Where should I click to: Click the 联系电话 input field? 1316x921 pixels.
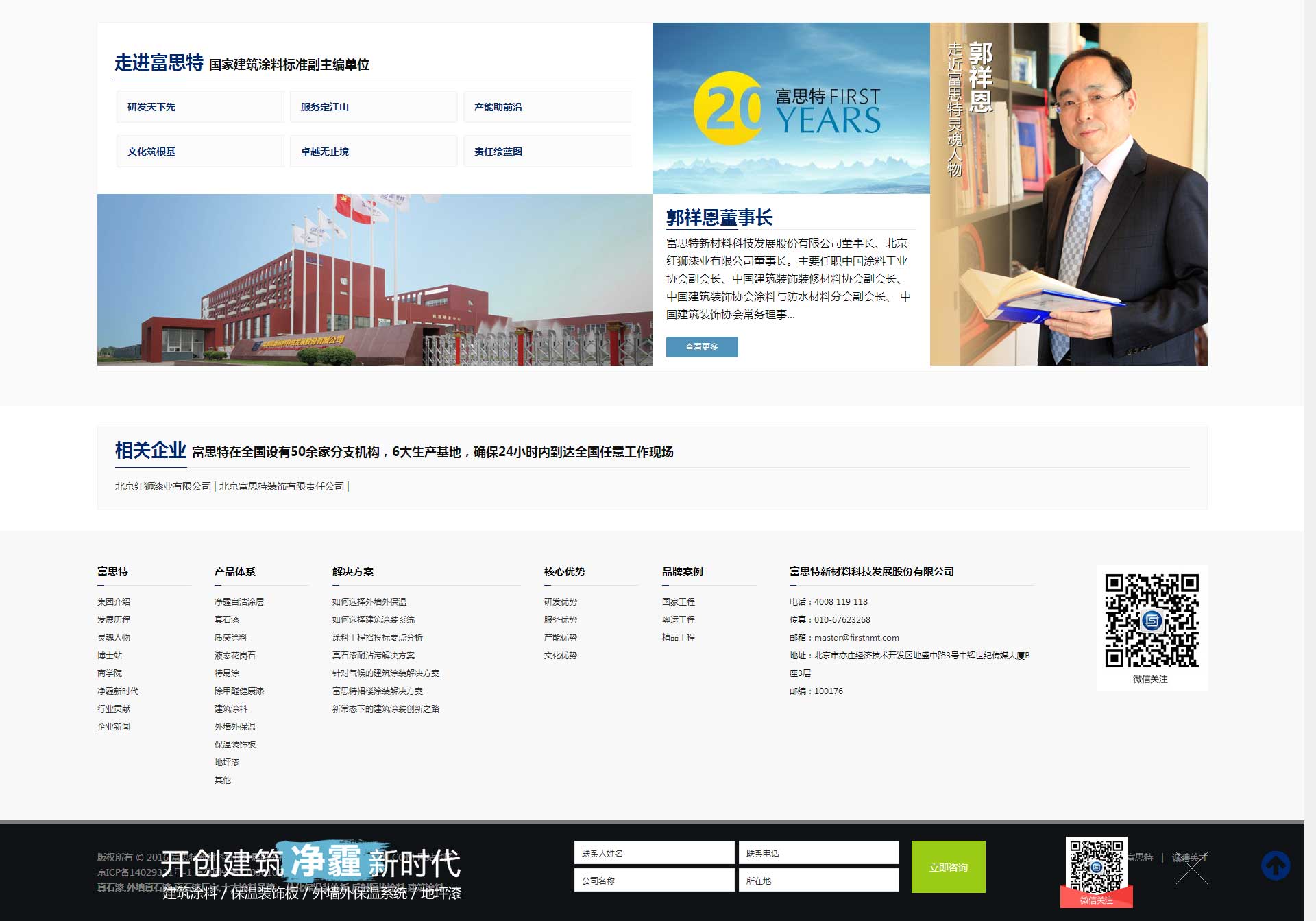tap(818, 853)
